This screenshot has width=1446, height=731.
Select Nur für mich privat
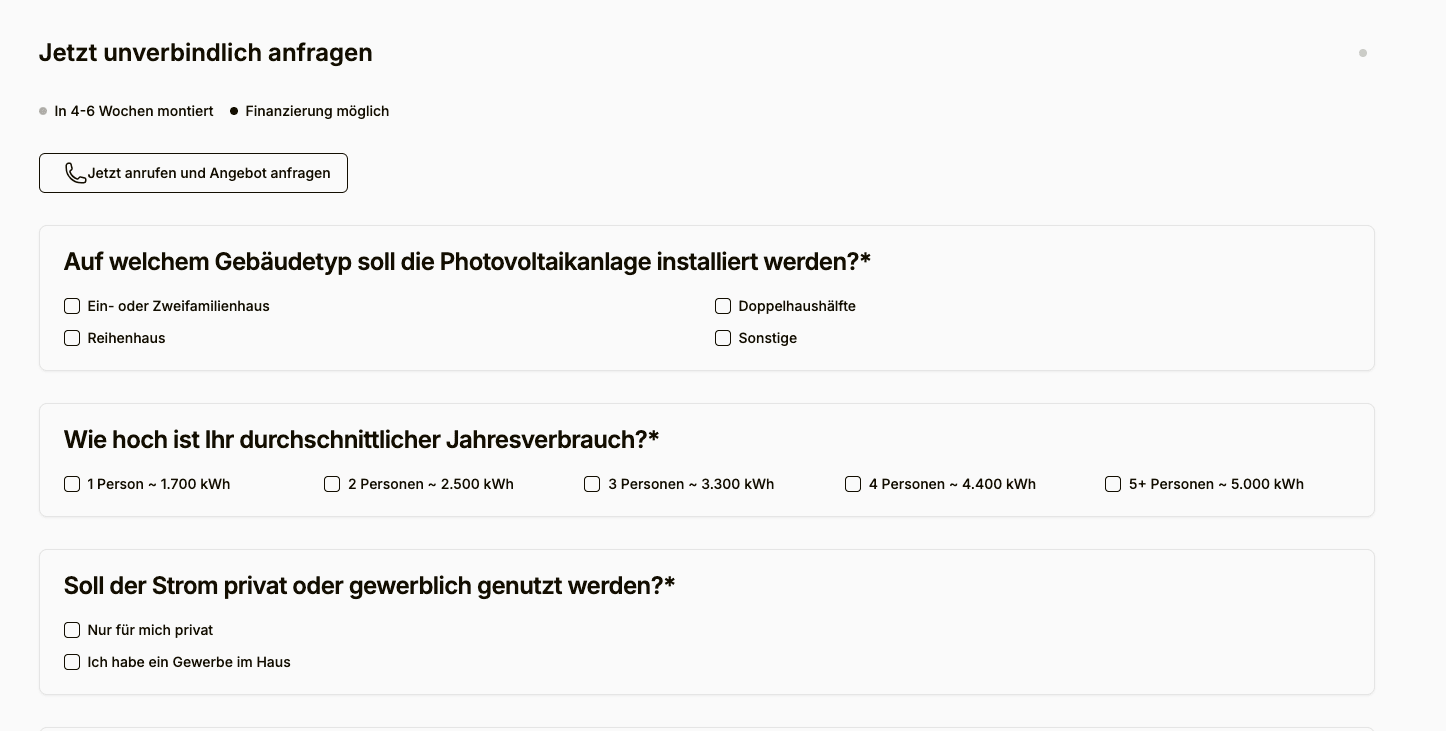[71, 629]
